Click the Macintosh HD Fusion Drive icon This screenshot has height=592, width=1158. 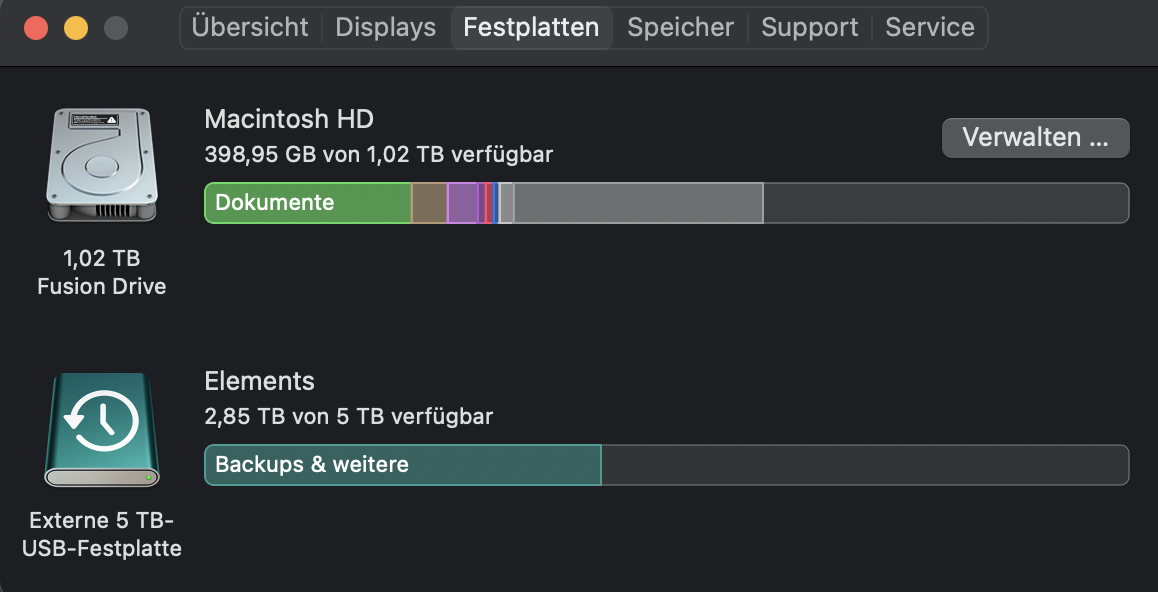(101, 165)
